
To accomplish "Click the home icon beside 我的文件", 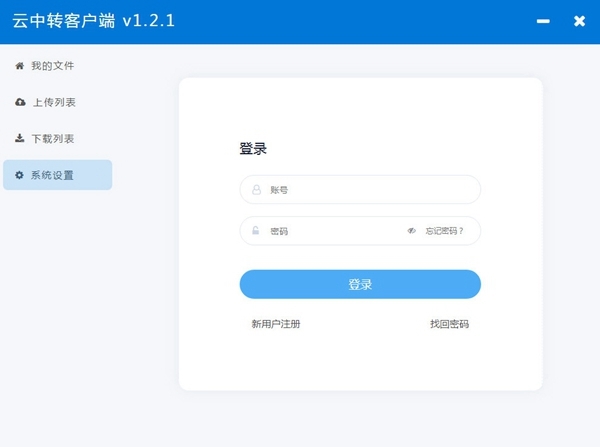I will 20,66.
